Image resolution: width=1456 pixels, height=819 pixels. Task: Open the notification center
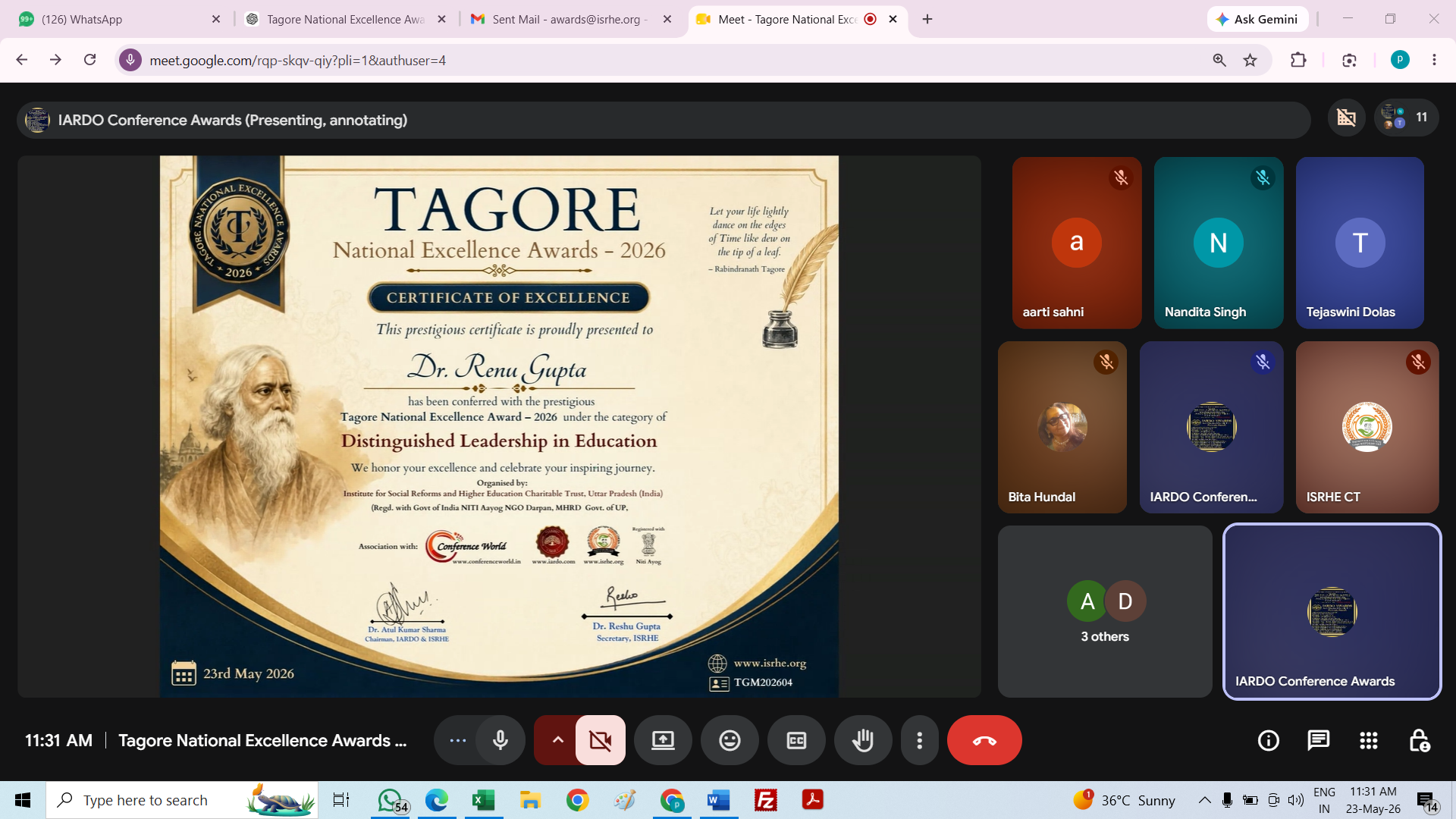[x=1427, y=800]
